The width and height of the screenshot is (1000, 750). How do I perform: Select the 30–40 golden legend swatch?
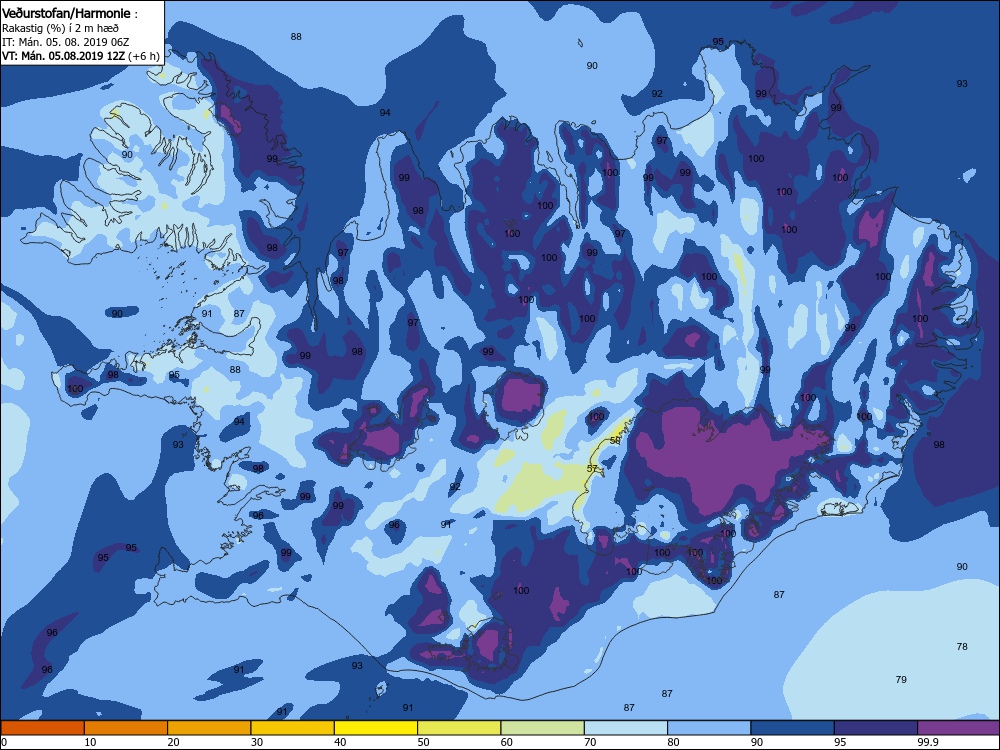[293, 728]
